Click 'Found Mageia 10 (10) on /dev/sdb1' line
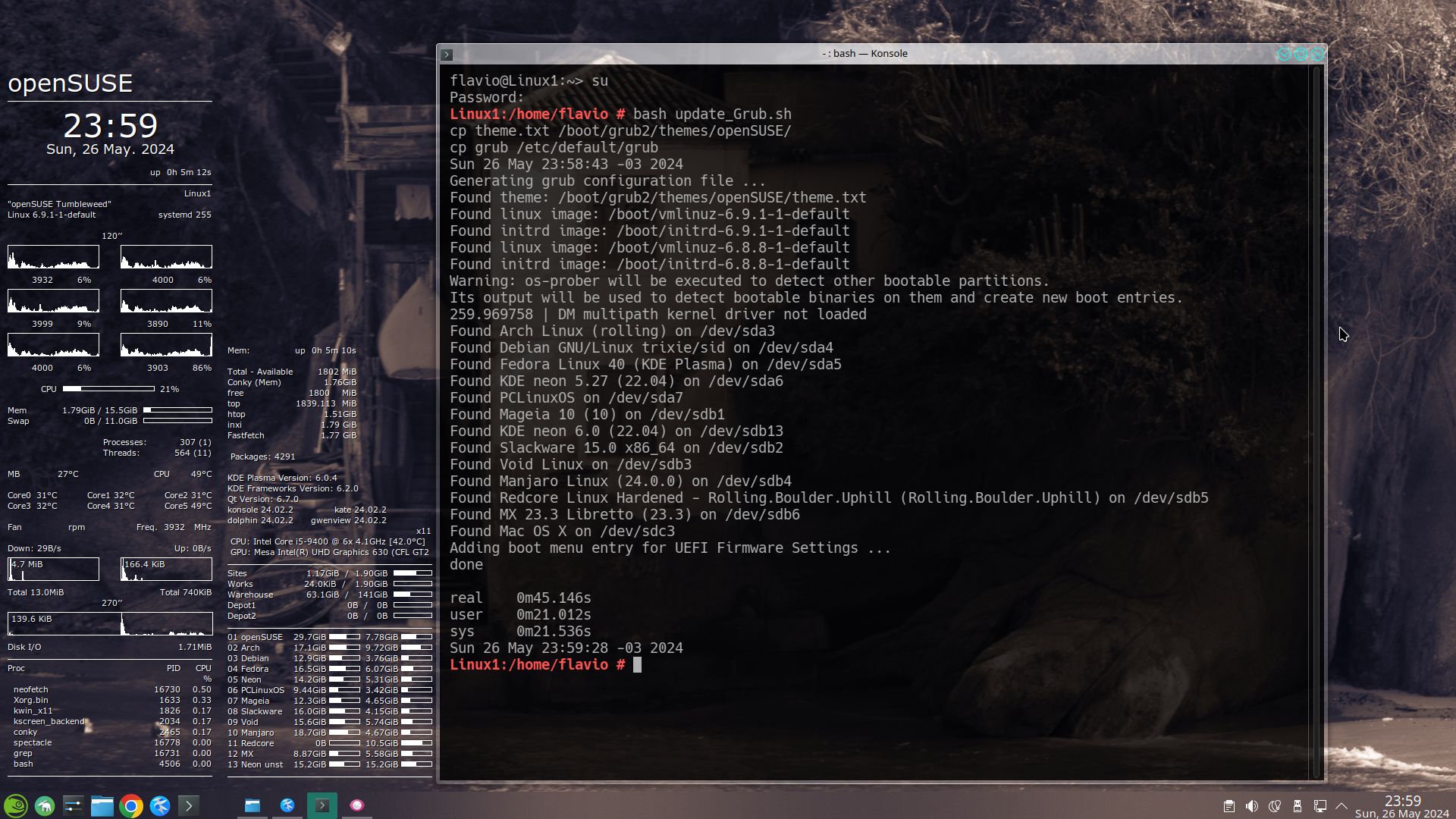 (x=587, y=415)
